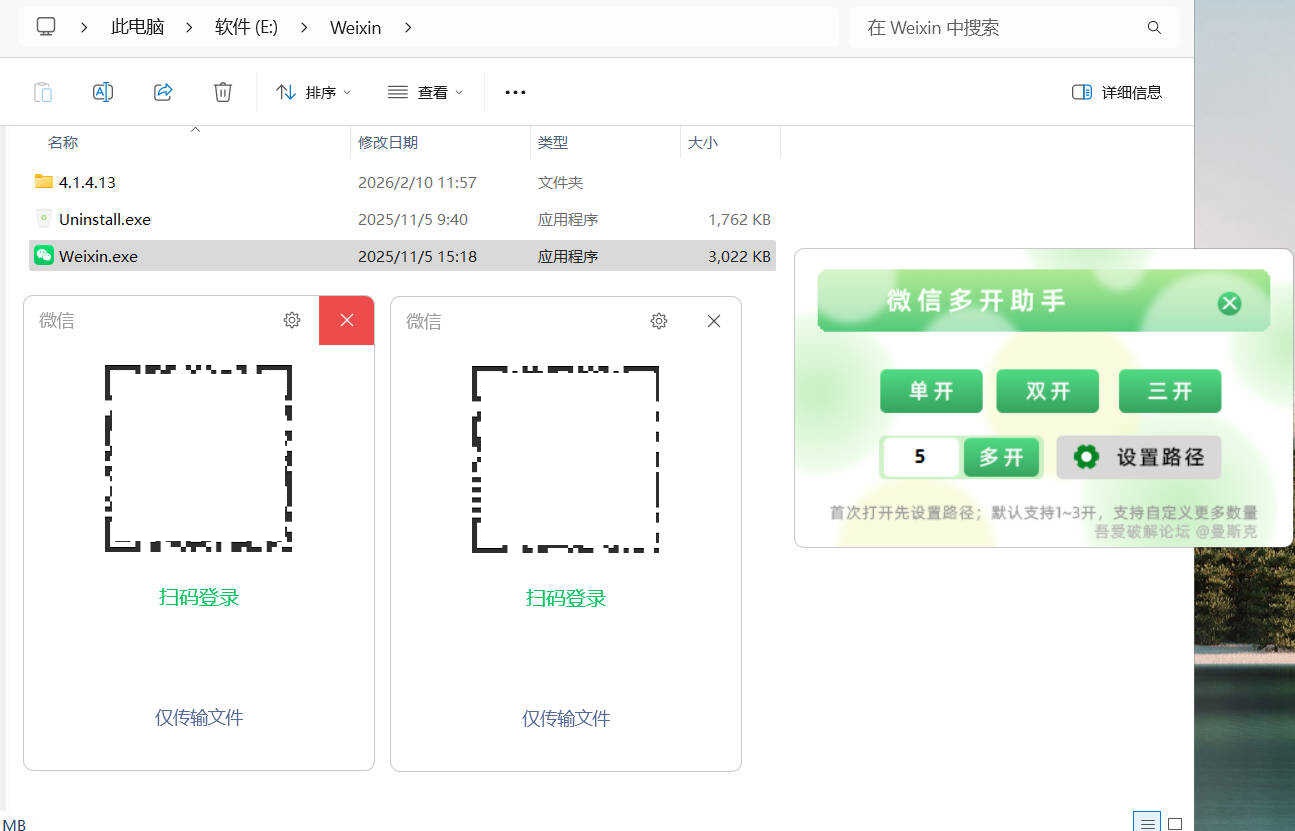The height and width of the screenshot is (831, 1295).
Task: Select Weixin in the breadcrumb path
Action: (355, 28)
